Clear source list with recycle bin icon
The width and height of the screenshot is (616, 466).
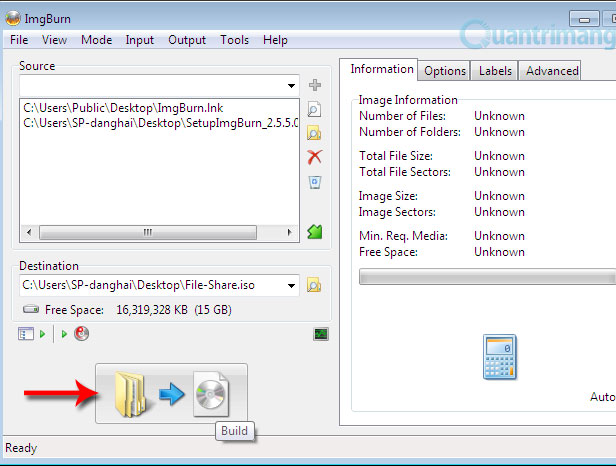pyautogui.click(x=315, y=182)
